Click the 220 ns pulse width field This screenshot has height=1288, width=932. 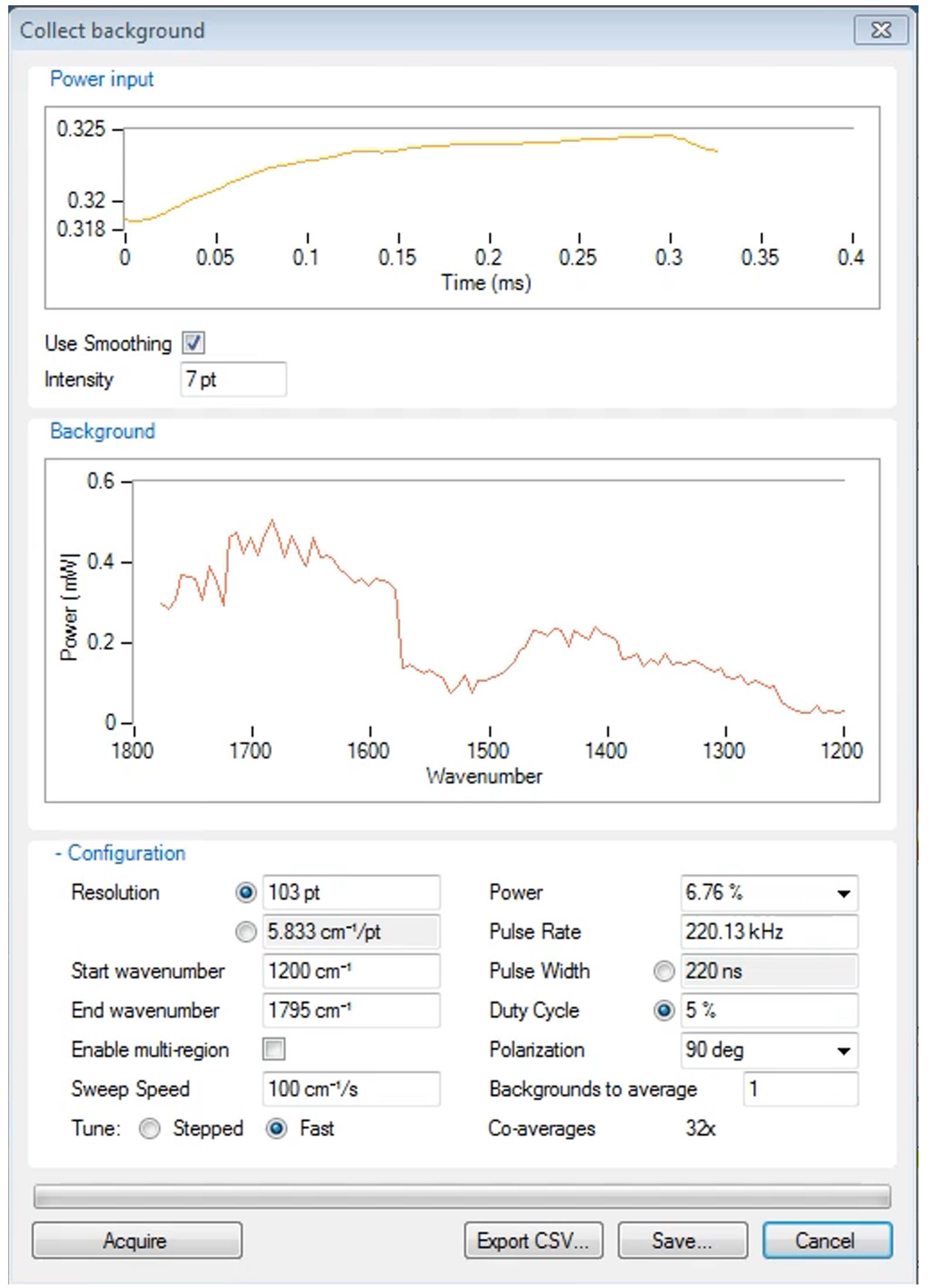pos(770,971)
